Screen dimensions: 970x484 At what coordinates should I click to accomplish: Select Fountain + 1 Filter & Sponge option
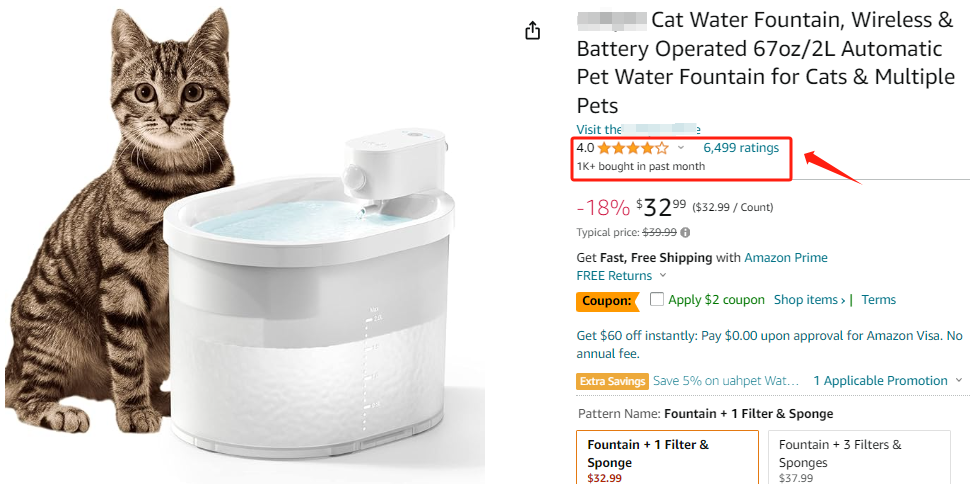pyautogui.click(x=667, y=457)
